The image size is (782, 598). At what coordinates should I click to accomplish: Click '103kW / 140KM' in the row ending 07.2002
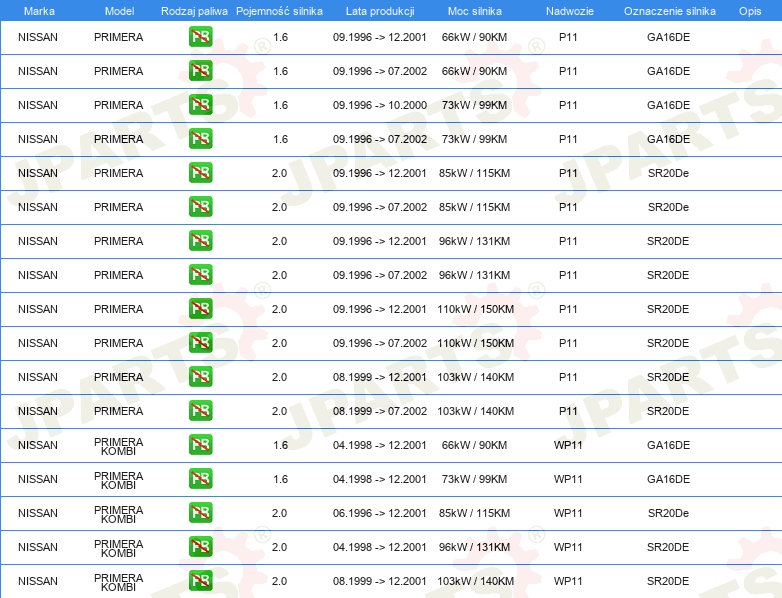tap(476, 411)
